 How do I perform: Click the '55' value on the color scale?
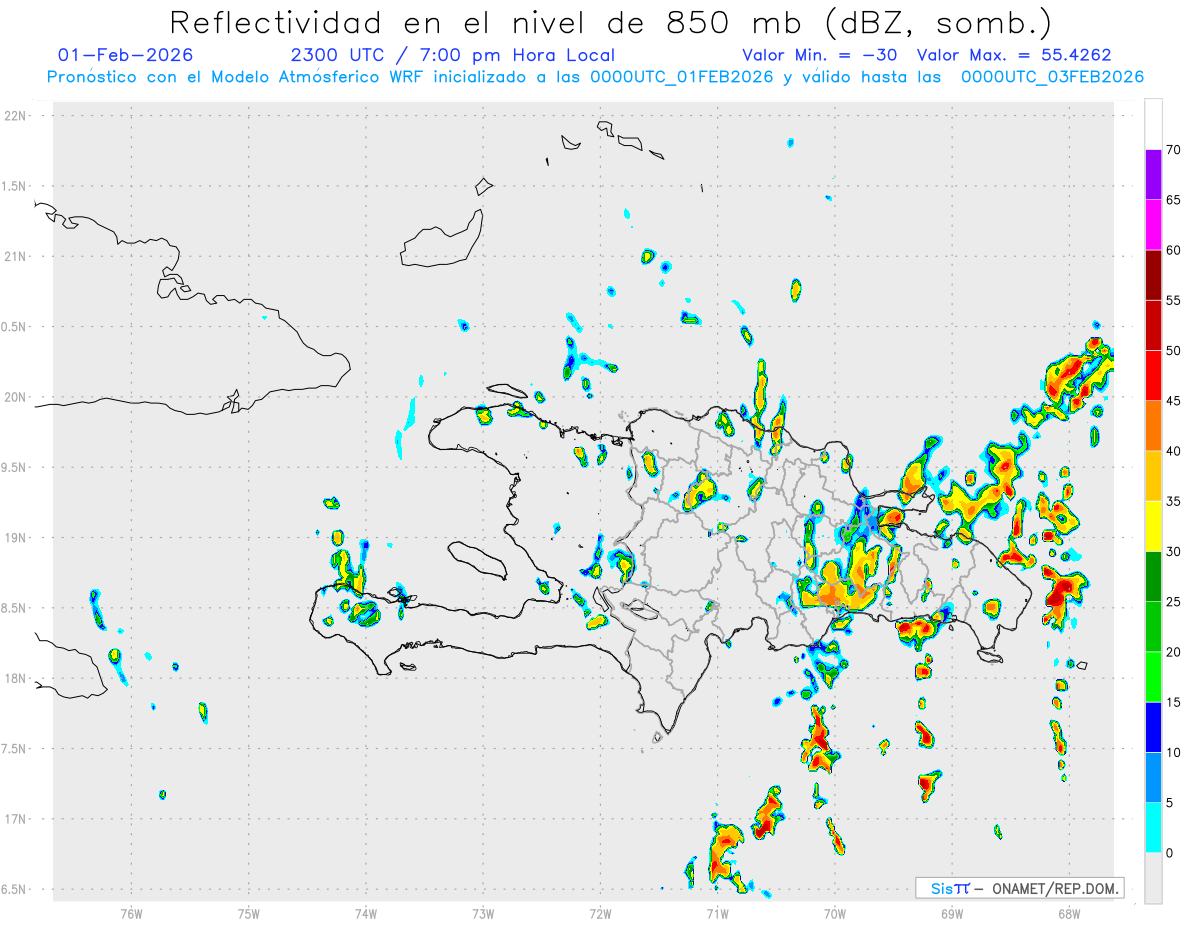click(1174, 300)
